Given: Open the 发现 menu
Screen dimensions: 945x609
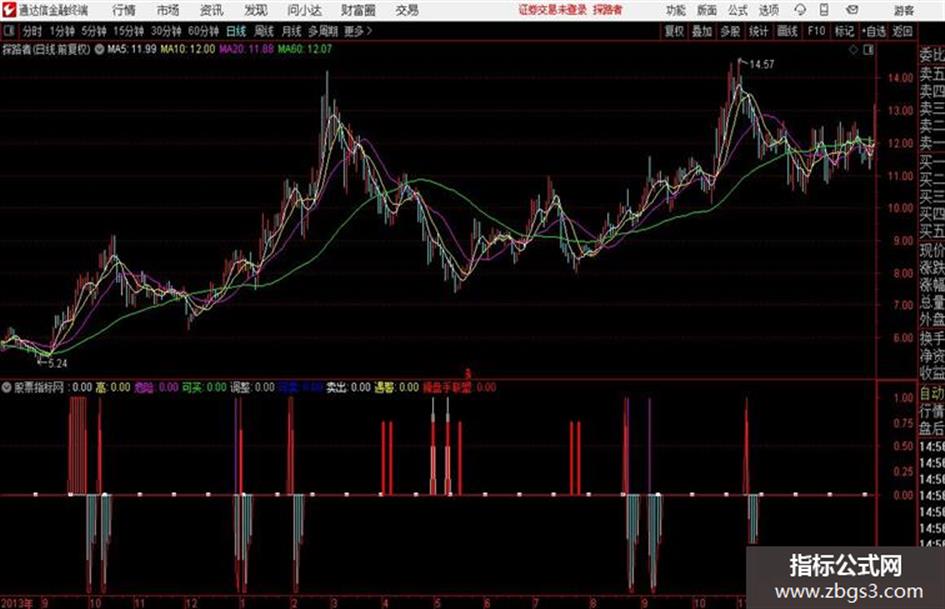Looking at the screenshot, I should pyautogui.click(x=256, y=10).
